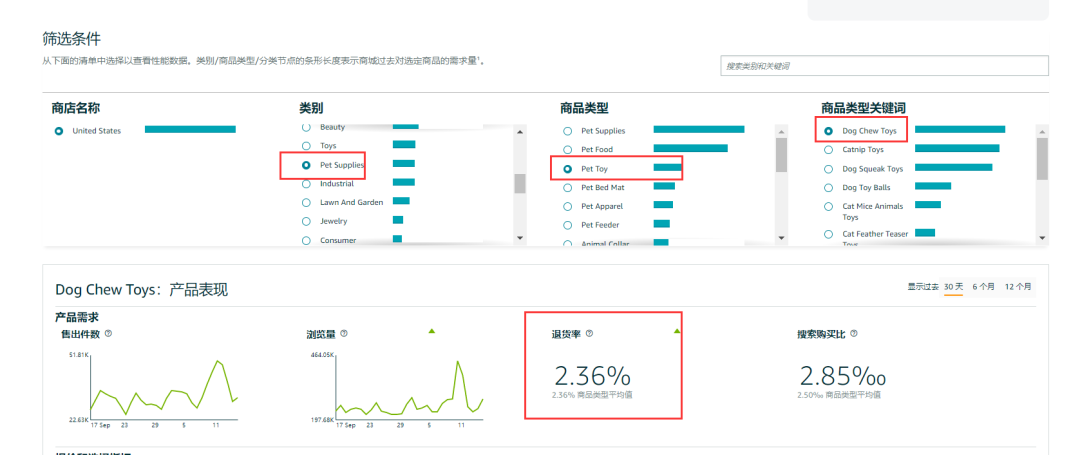1080x455 pixels.
Task: Click the info icon next to 售出件数
Action: 108,334
